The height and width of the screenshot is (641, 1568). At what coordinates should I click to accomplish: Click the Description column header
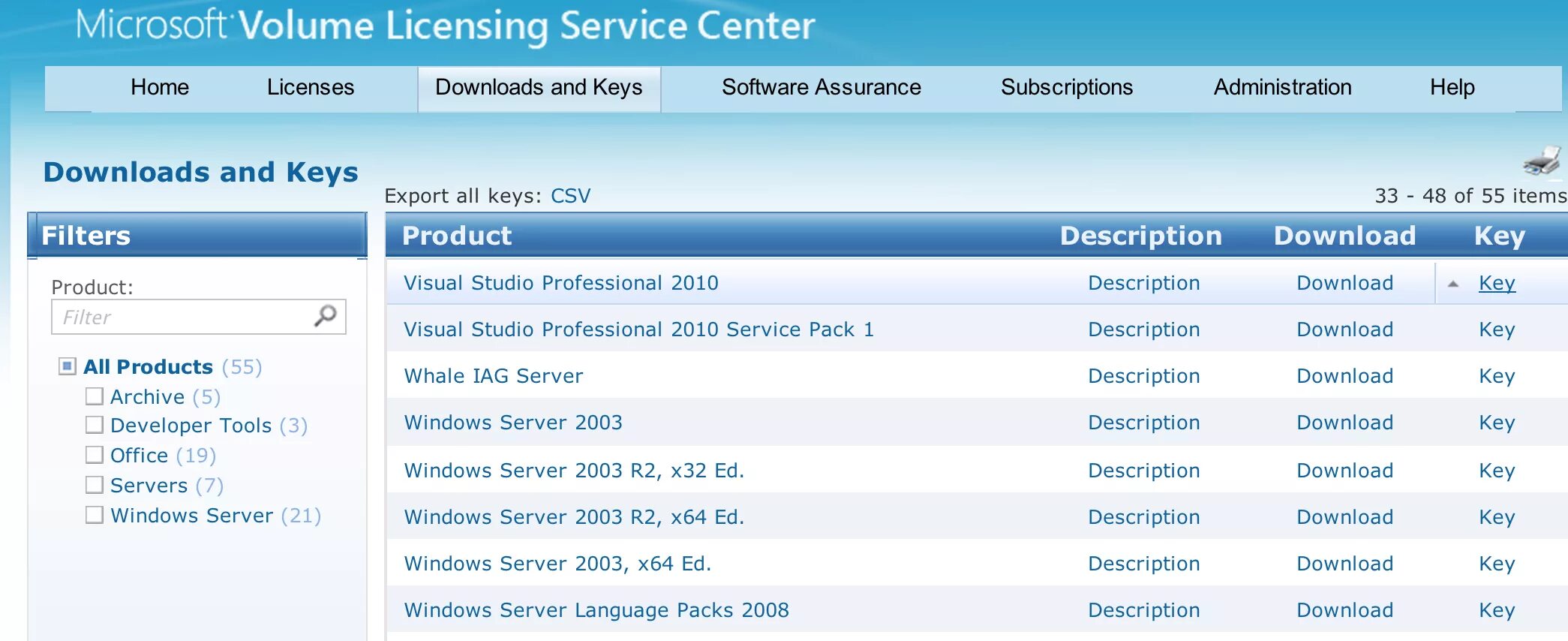(1141, 236)
